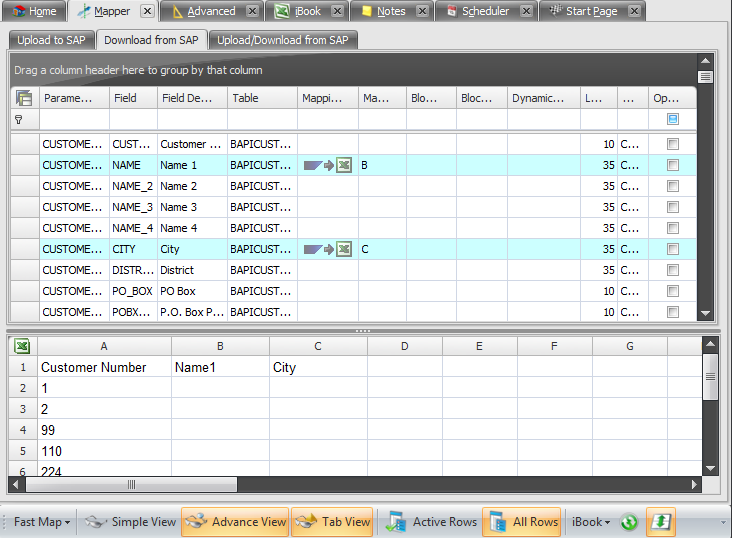732x538 pixels.
Task: Click the mapping arrow icon in CITY row
Action: (x=327, y=249)
